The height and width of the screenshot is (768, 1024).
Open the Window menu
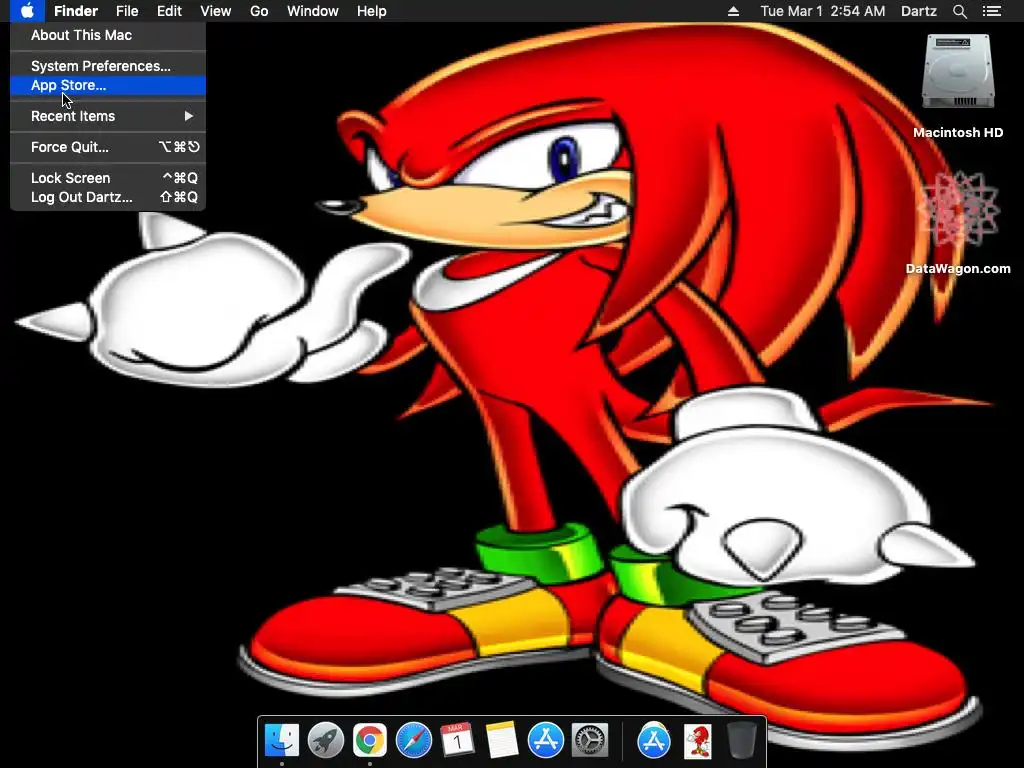[313, 11]
